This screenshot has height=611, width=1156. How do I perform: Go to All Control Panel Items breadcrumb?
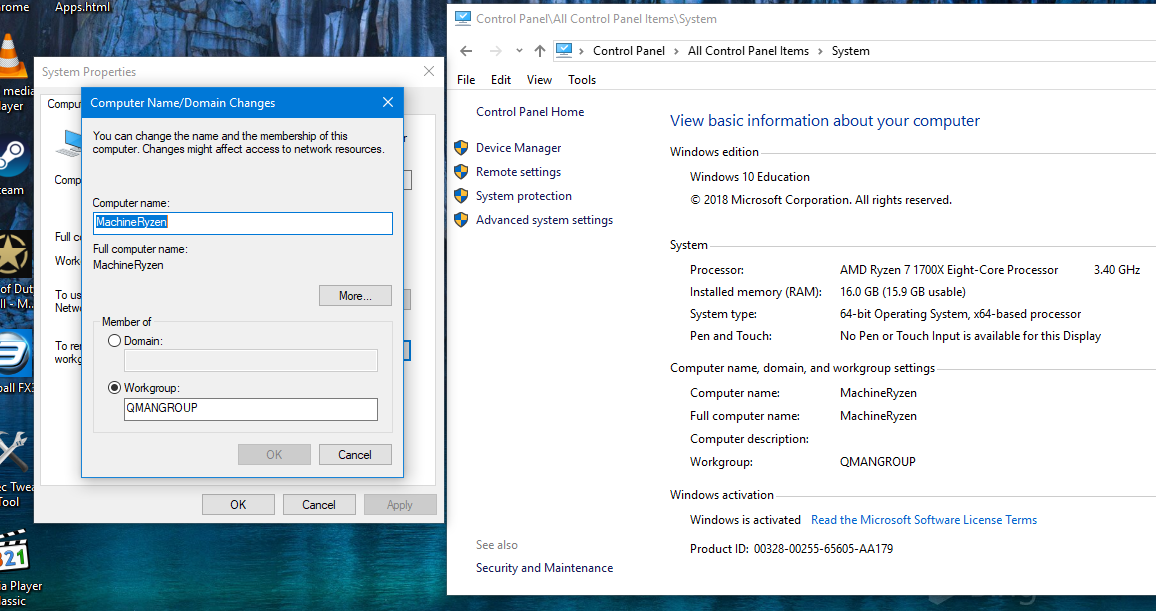[748, 51]
